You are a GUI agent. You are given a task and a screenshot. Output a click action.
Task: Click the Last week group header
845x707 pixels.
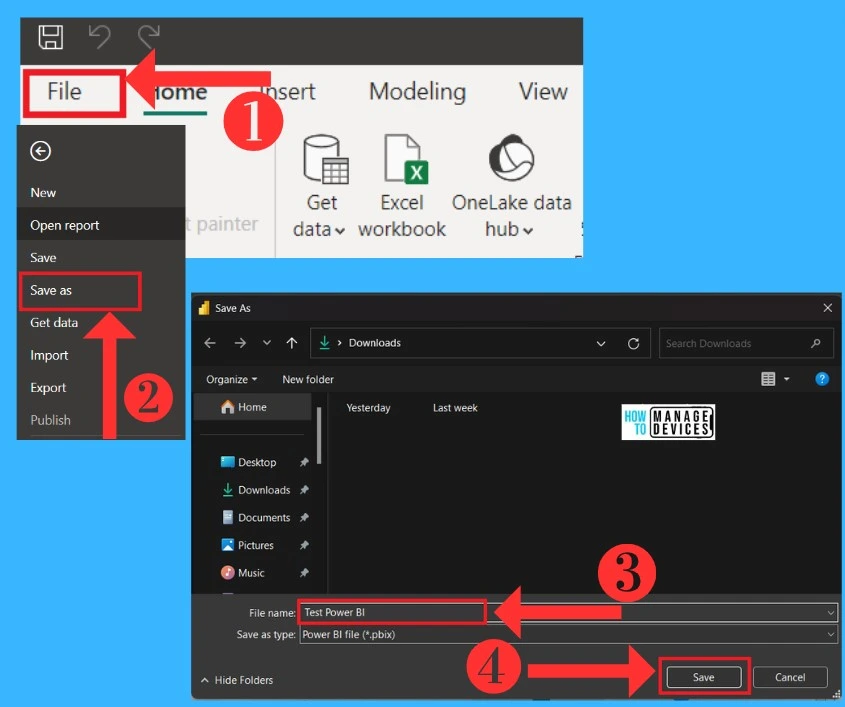click(455, 408)
